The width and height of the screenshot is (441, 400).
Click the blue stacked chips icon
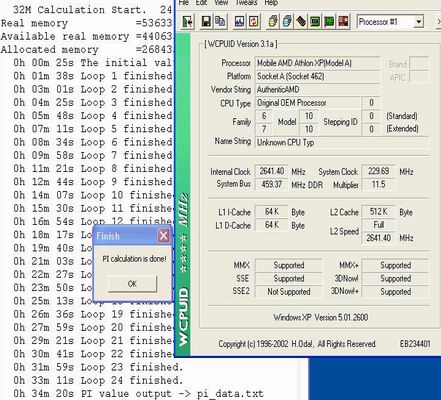(287, 22)
